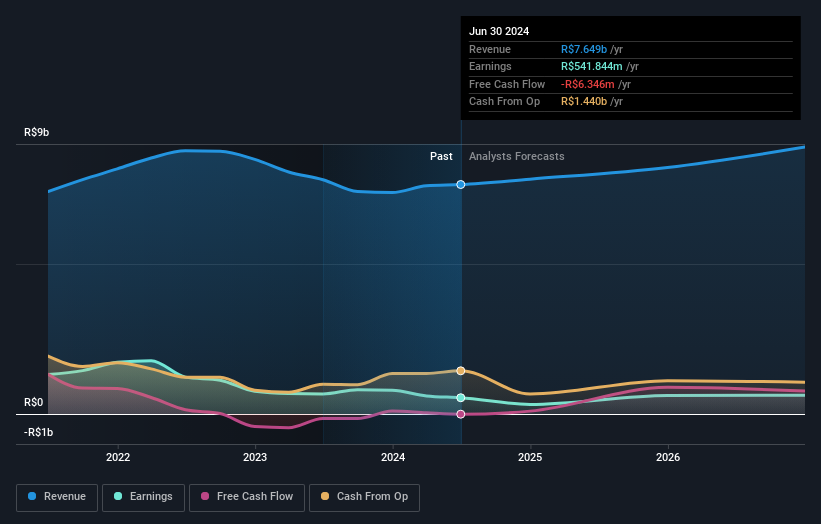Viewport: 821px width, 524px height.
Task: Click the 2023 x-axis label
Action: pyautogui.click(x=255, y=457)
